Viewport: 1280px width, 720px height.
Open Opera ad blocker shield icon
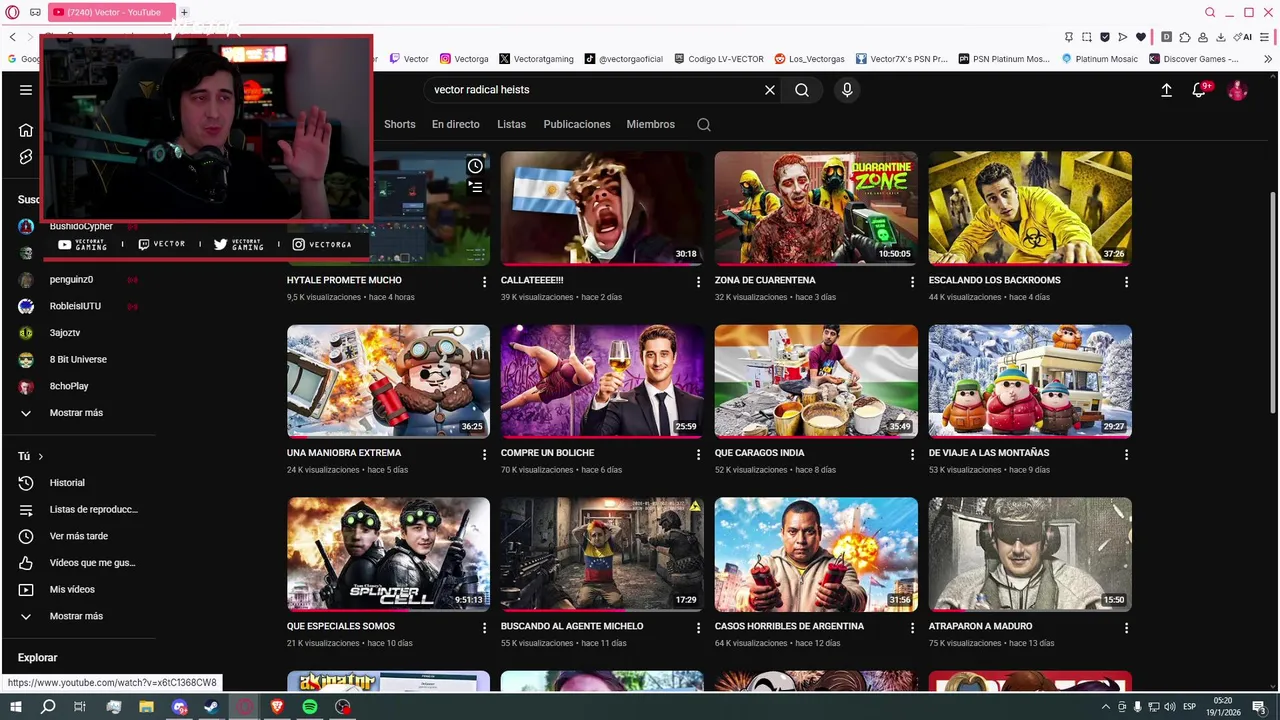pos(1105,37)
